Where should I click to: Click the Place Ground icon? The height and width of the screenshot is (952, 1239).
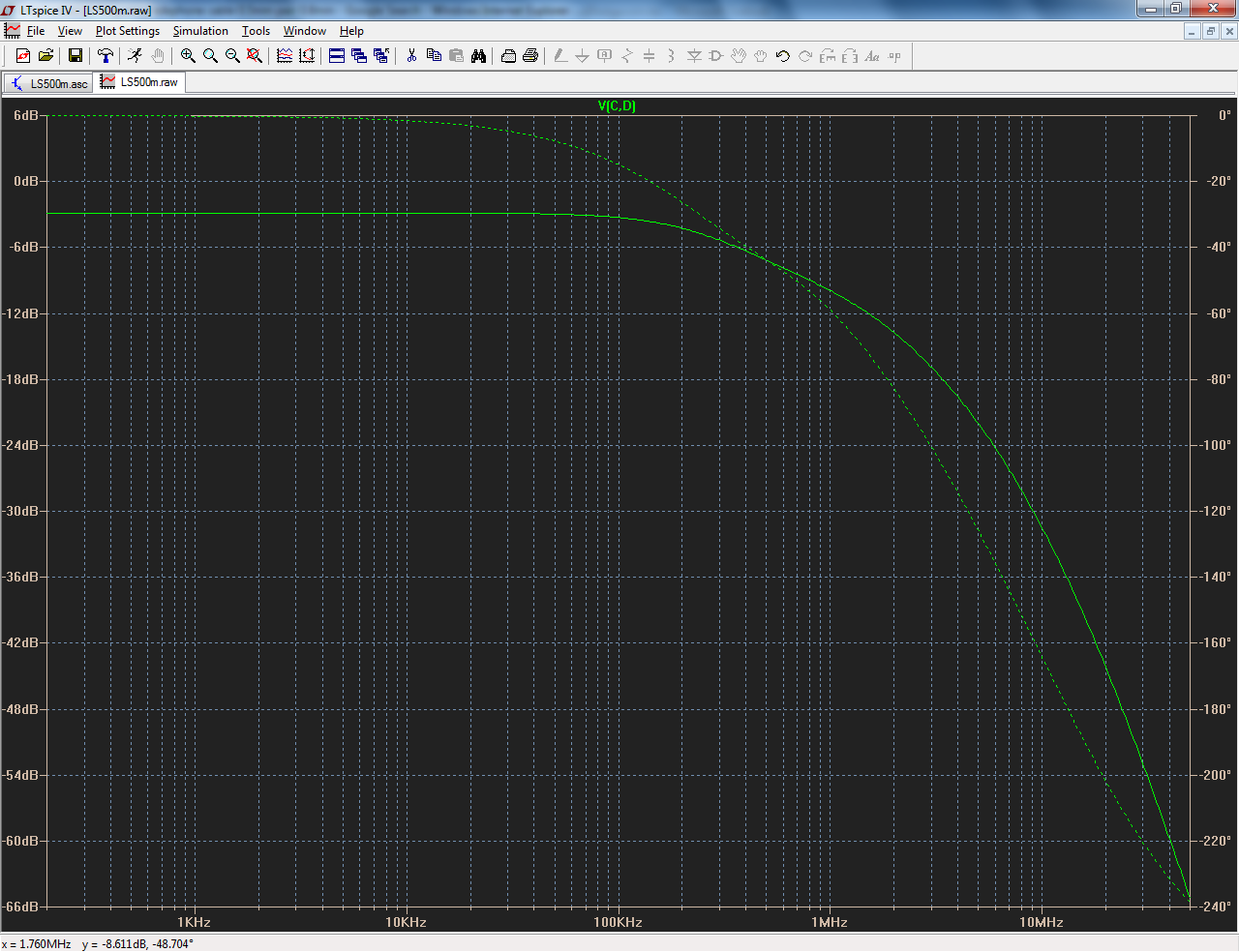click(x=583, y=56)
